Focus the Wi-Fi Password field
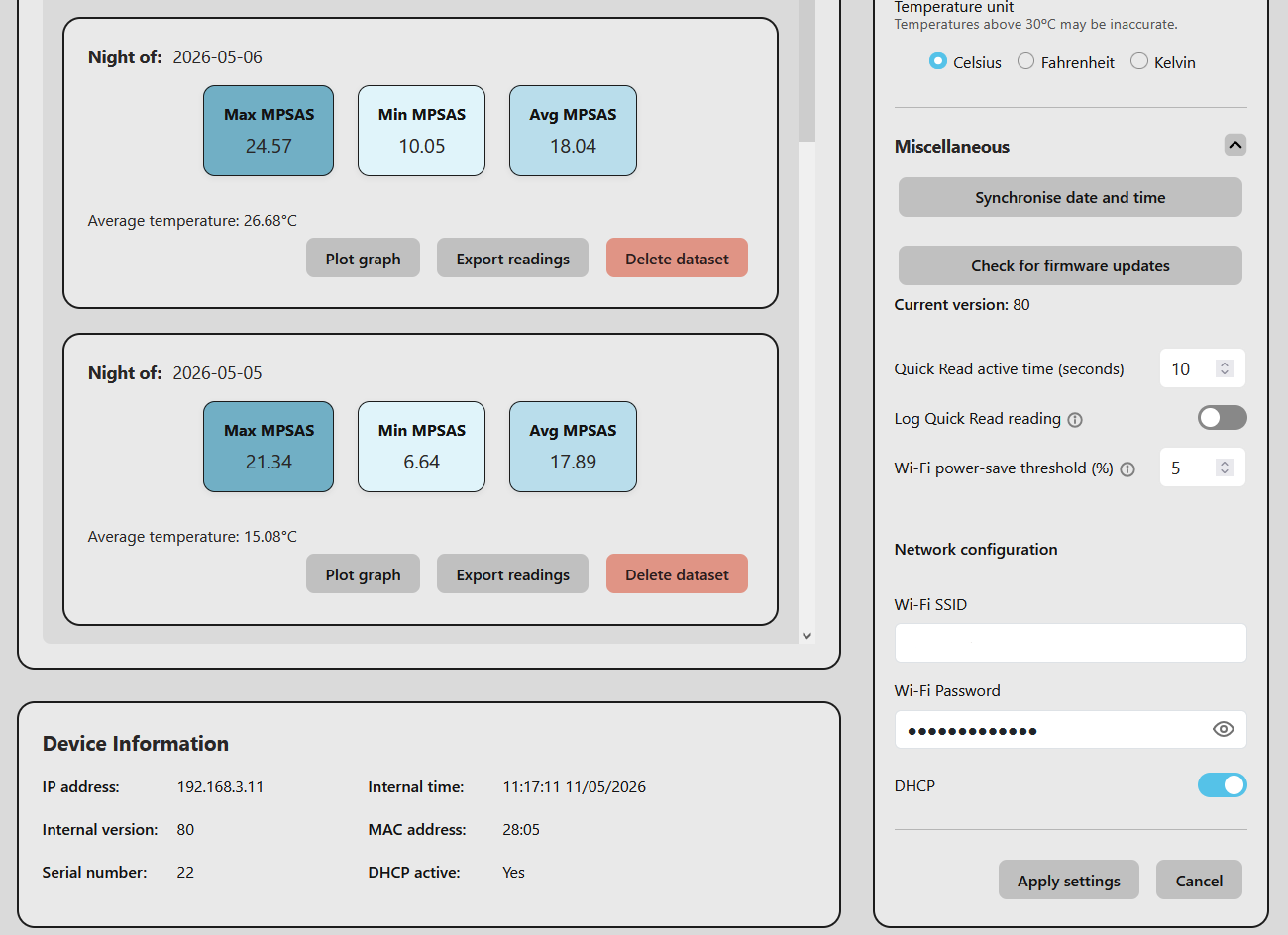Image resolution: width=1288 pixels, height=935 pixels. 1070,730
